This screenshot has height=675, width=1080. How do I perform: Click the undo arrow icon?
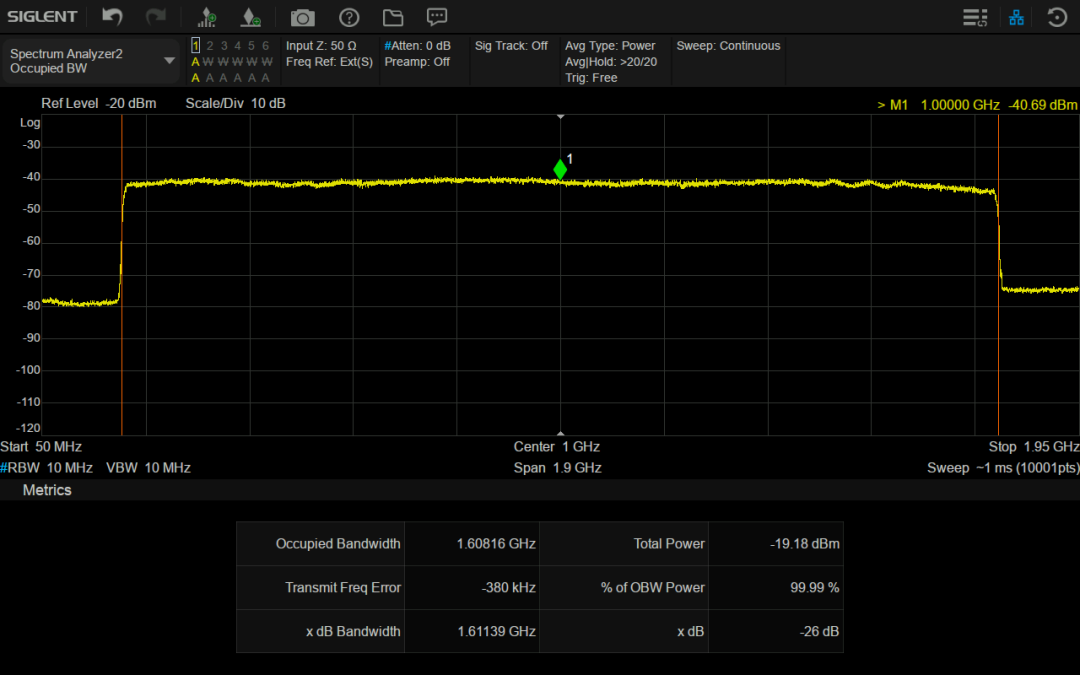[112, 17]
